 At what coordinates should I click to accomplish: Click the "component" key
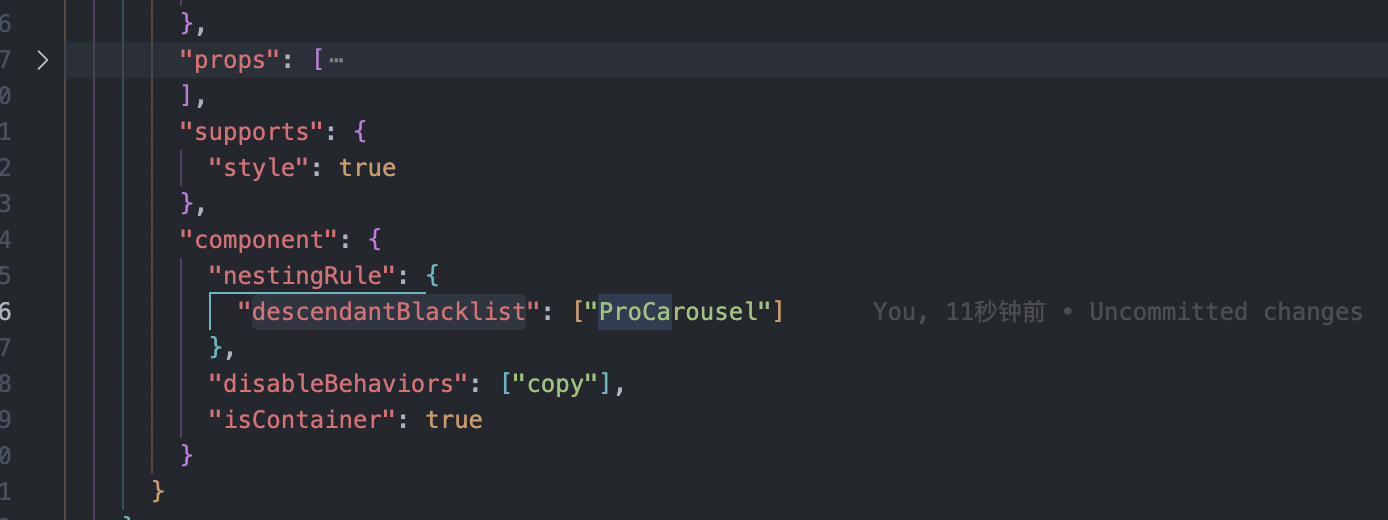pos(258,240)
